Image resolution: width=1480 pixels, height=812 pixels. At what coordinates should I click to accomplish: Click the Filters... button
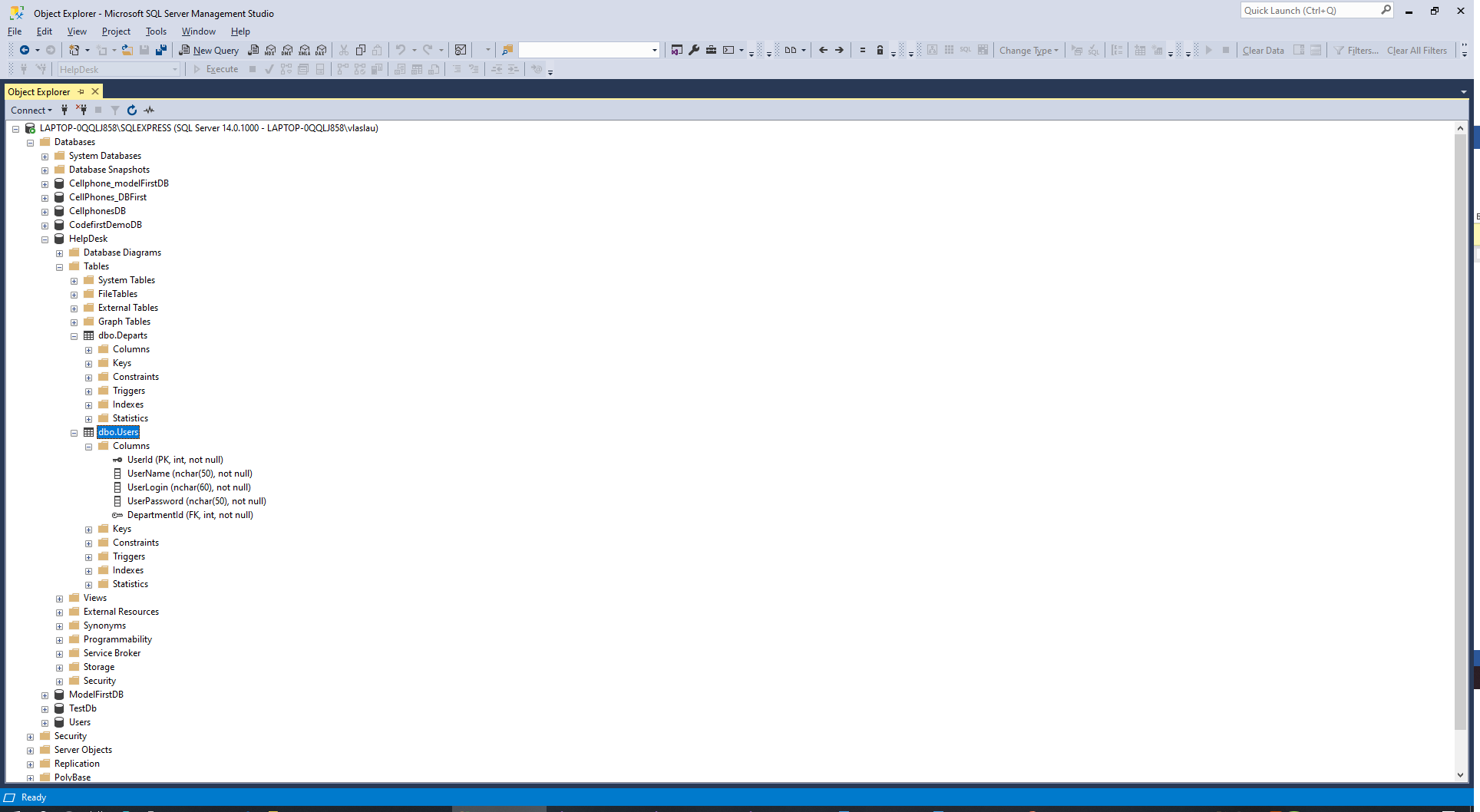[x=1356, y=50]
